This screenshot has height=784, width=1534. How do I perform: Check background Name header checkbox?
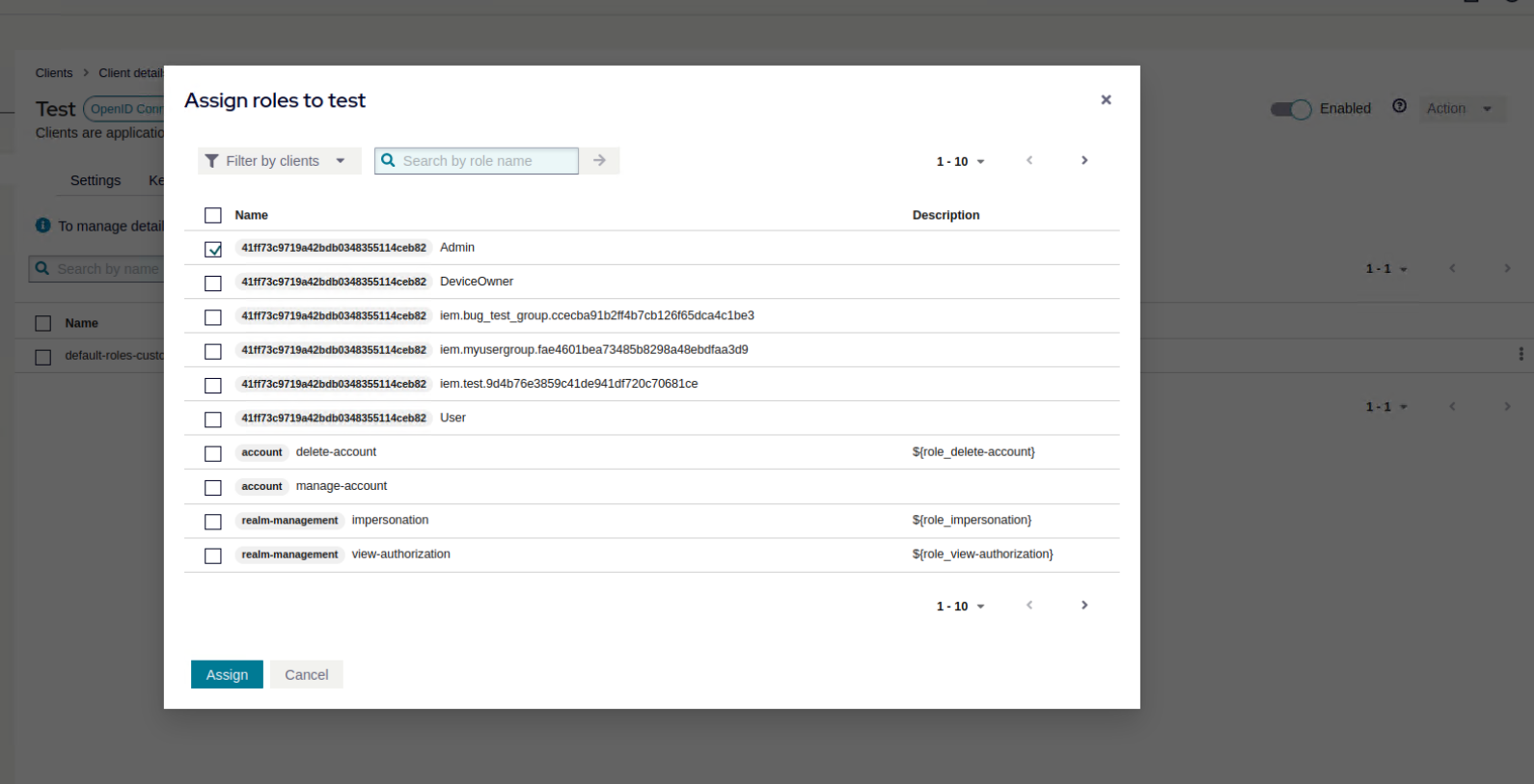point(42,323)
